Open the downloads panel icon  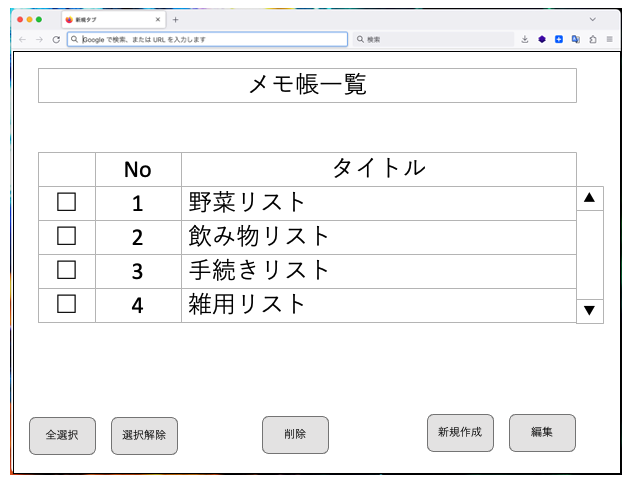pos(525,39)
